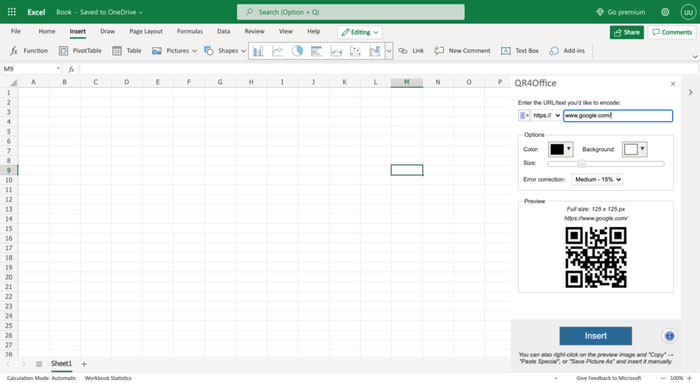
Task: Select the Sheet1 tab
Action: point(61,364)
